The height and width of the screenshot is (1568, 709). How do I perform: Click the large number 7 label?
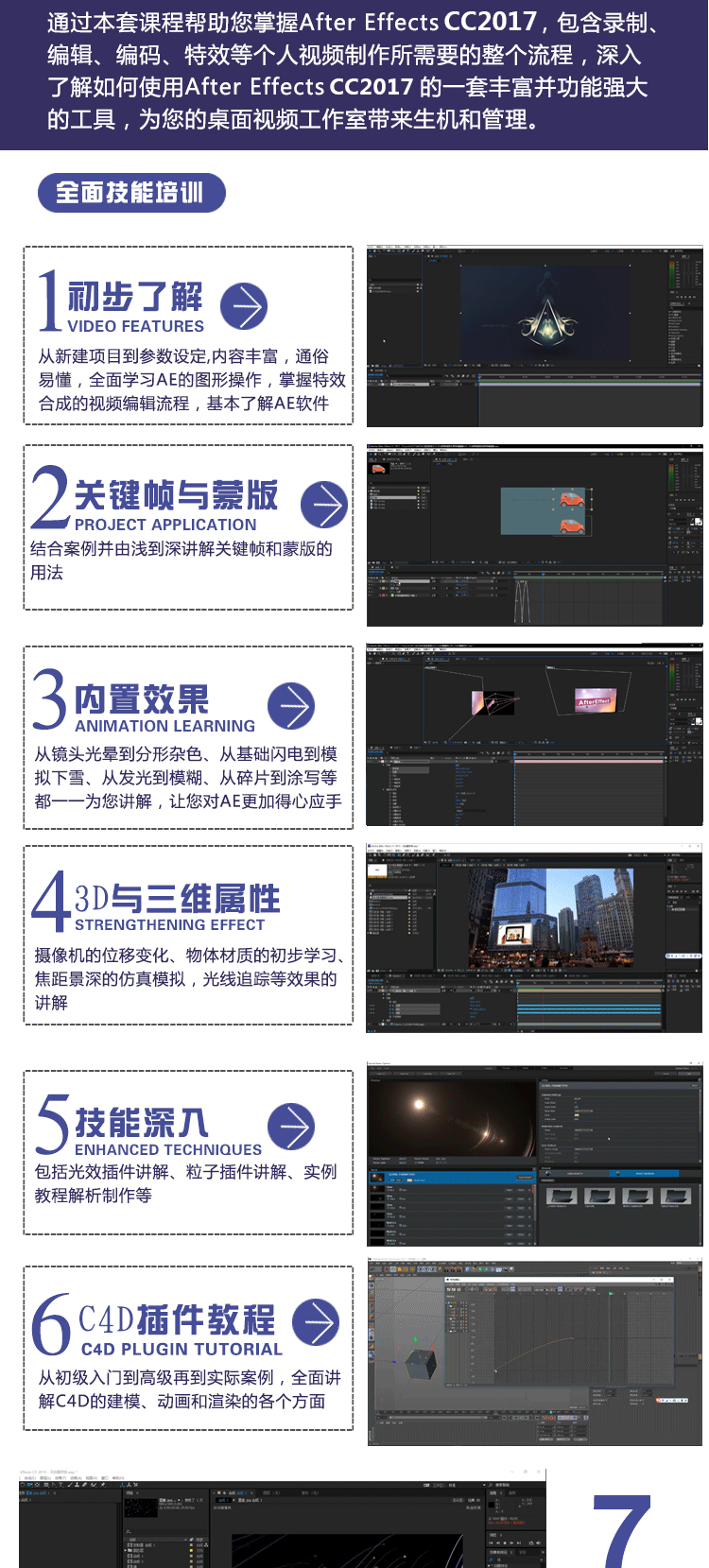(x=622, y=1531)
